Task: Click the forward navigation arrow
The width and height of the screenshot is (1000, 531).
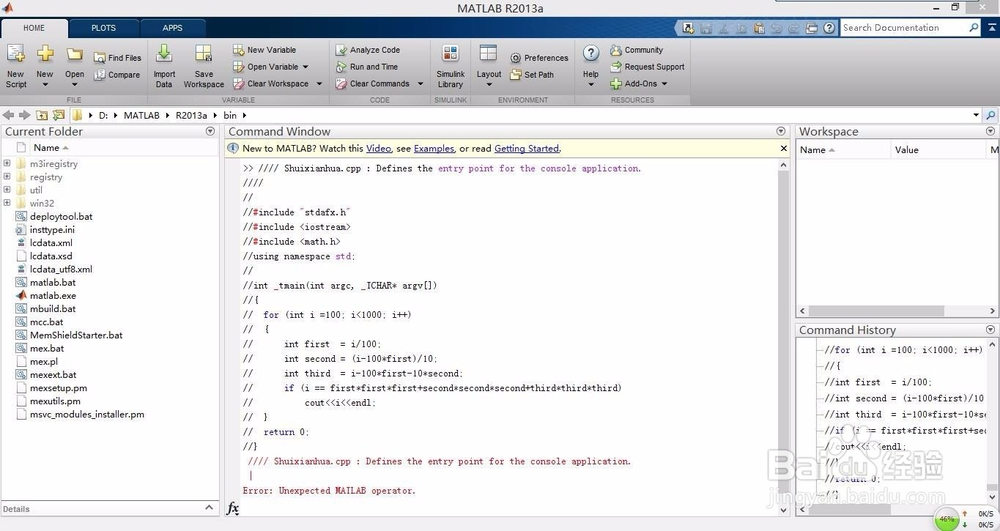Action: pos(24,115)
